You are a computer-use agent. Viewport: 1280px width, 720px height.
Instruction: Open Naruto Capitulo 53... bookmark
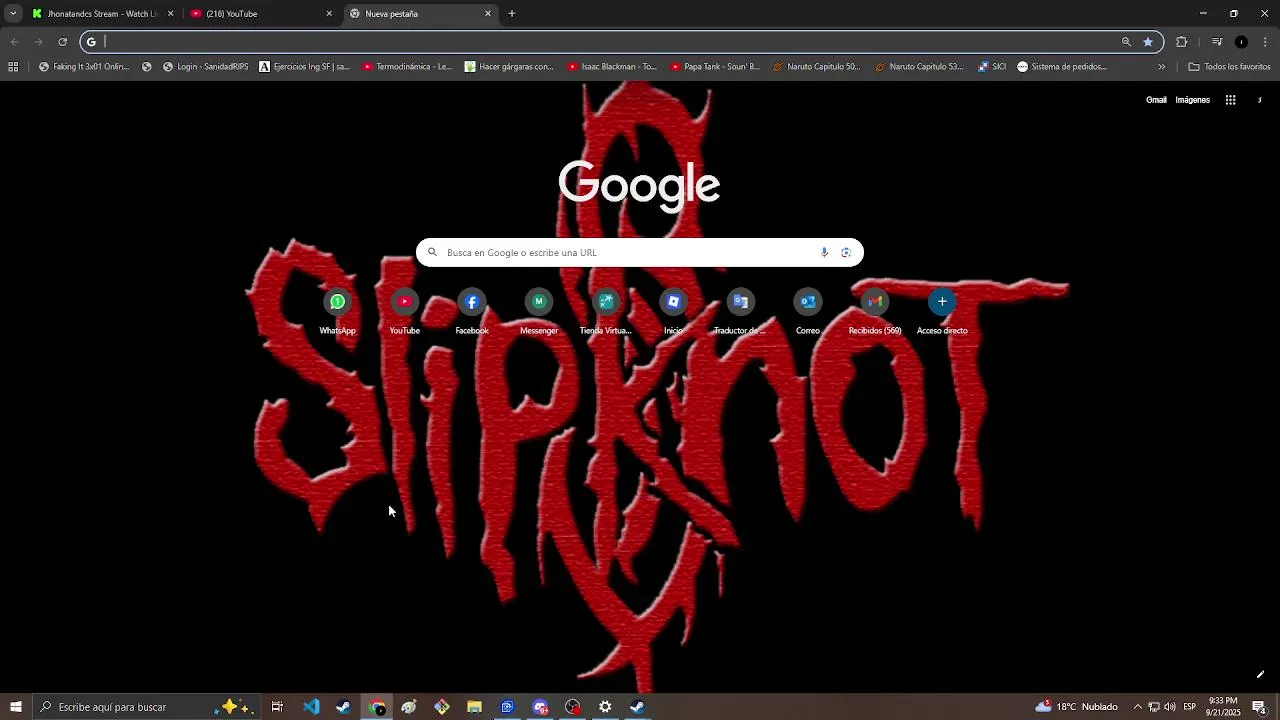(x=919, y=67)
